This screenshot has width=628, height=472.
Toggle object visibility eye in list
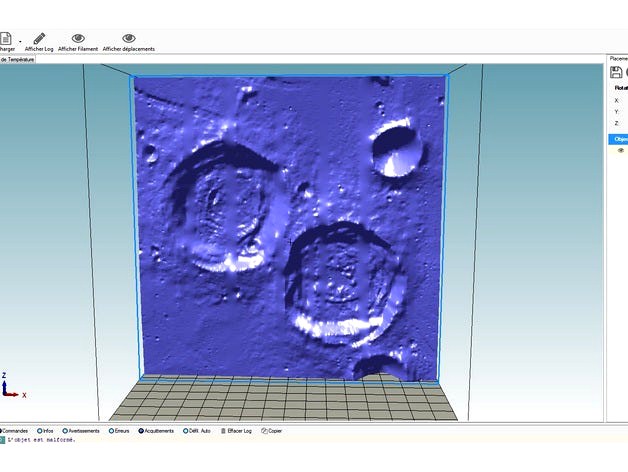(621, 150)
